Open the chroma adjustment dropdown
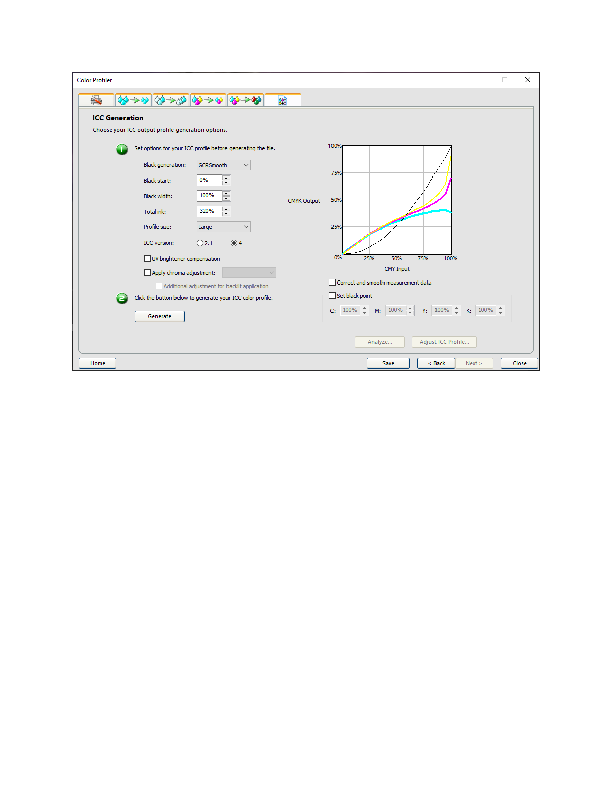This screenshot has height=792, width=612. [x=249, y=273]
